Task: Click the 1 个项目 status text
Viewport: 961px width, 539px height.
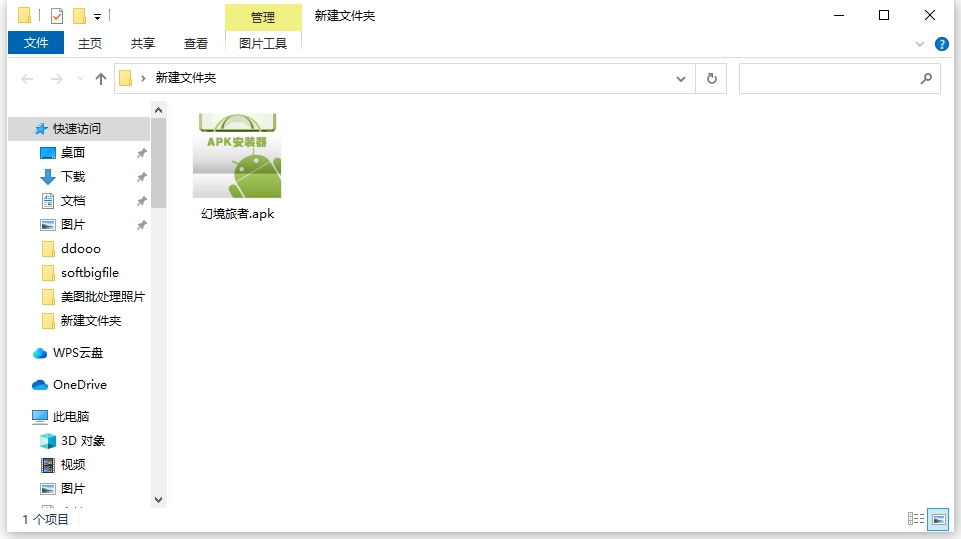Action: click(45, 519)
